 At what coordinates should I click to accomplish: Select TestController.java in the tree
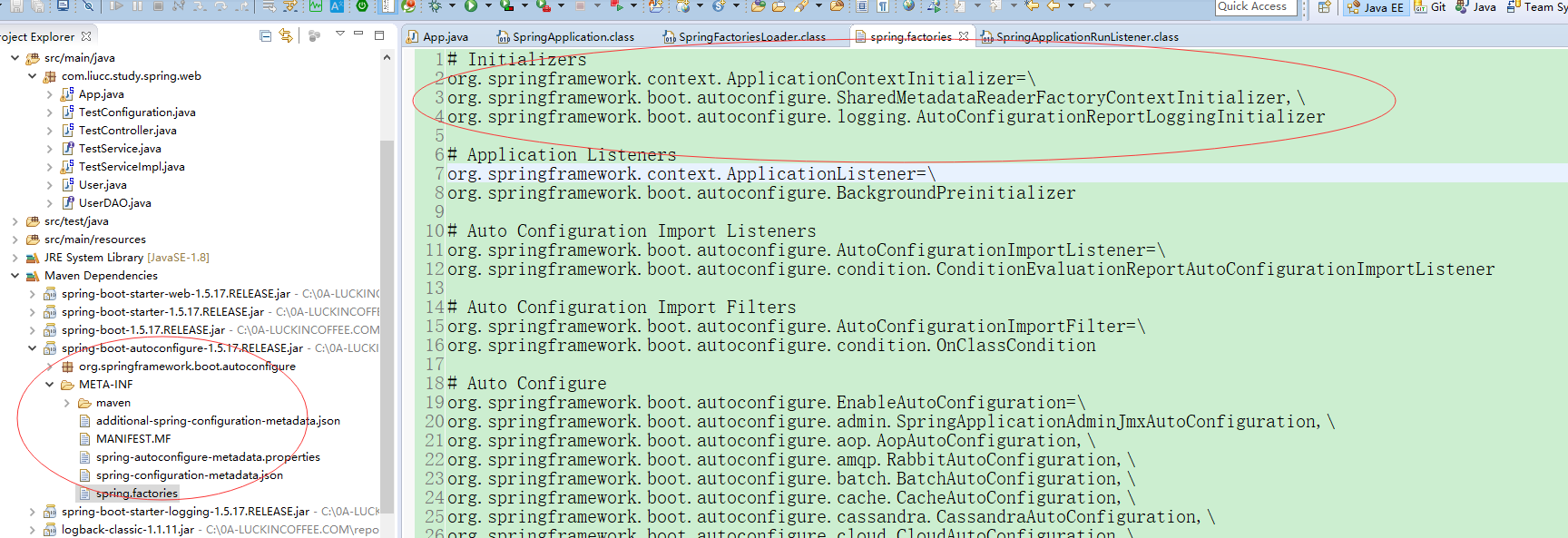point(127,131)
